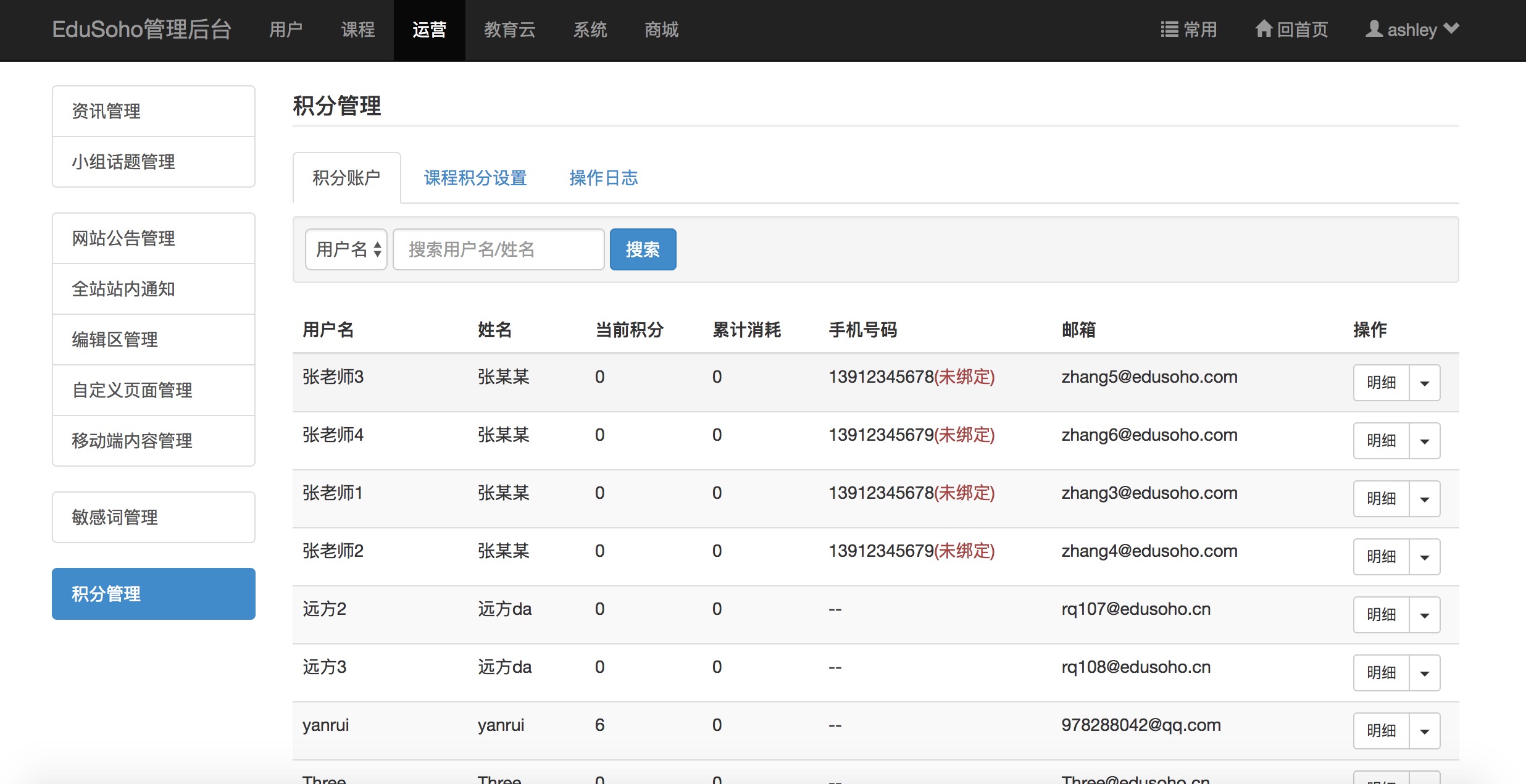
Task: Open the 课程 top navigation menu
Action: (358, 30)
